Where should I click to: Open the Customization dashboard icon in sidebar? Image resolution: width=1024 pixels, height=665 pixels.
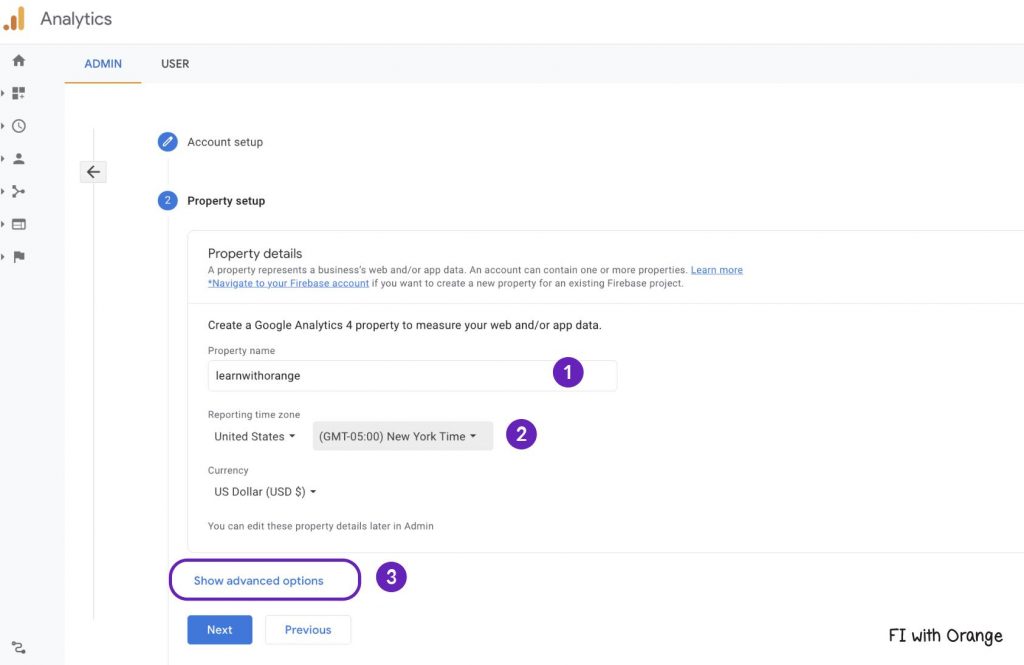coord(19,93)
